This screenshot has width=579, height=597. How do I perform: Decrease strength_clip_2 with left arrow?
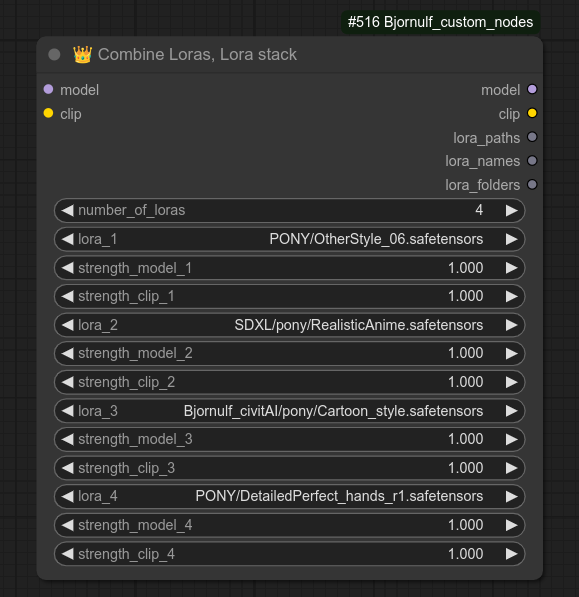coord(67,382)
